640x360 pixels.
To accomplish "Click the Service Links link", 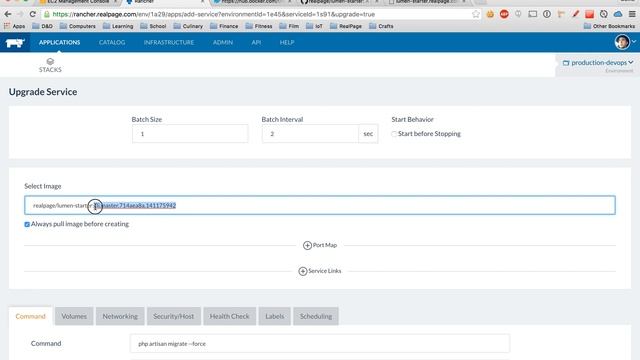I will [324, 271].
